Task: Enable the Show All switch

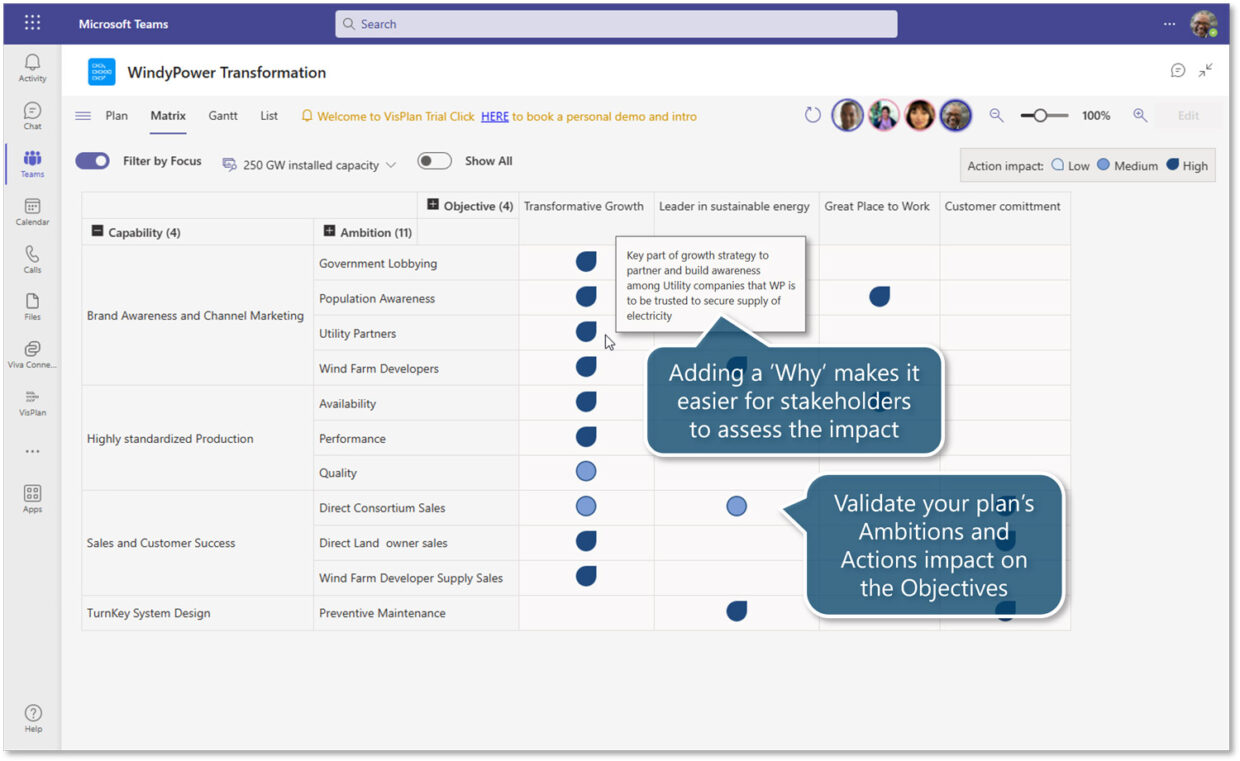Action: [435, 160]
